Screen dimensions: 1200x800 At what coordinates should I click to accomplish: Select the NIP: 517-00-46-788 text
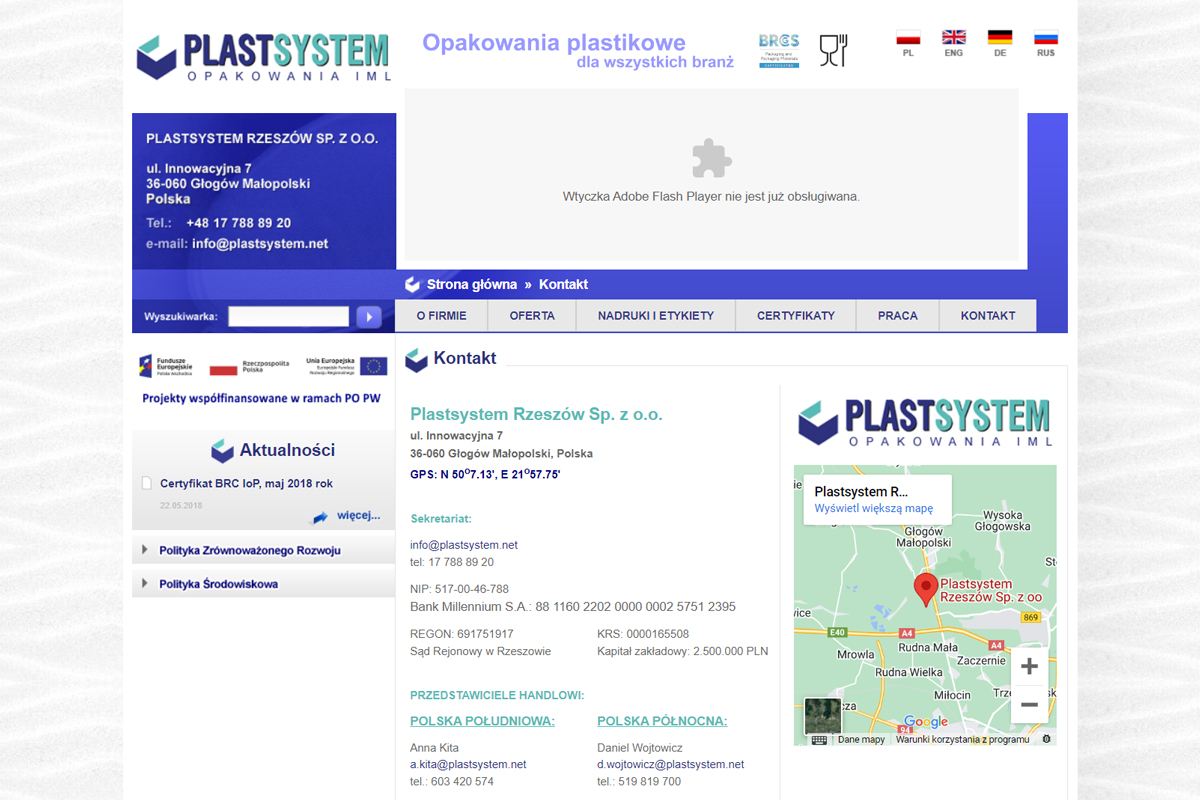point(459,589)
